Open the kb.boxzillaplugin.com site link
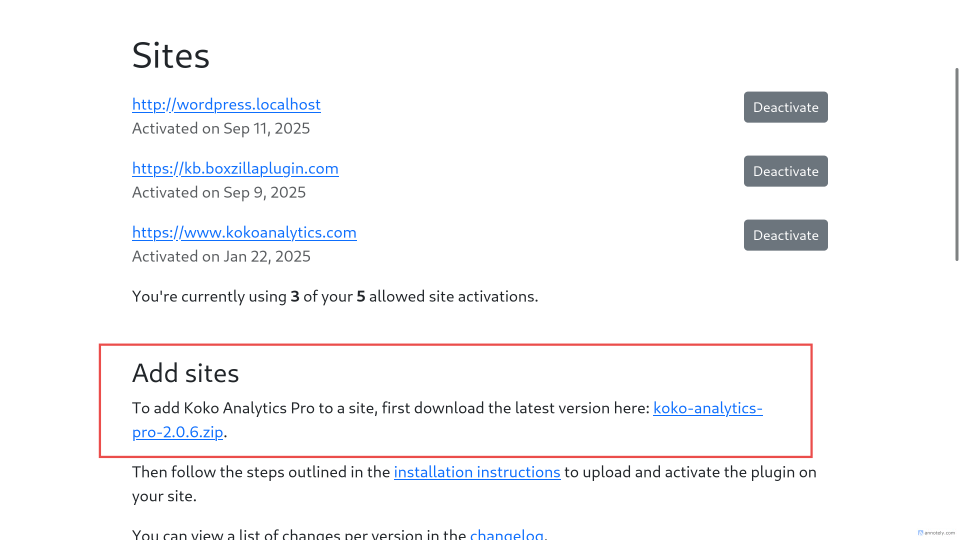This screenshot has height=540, width=960. [235, 169]
